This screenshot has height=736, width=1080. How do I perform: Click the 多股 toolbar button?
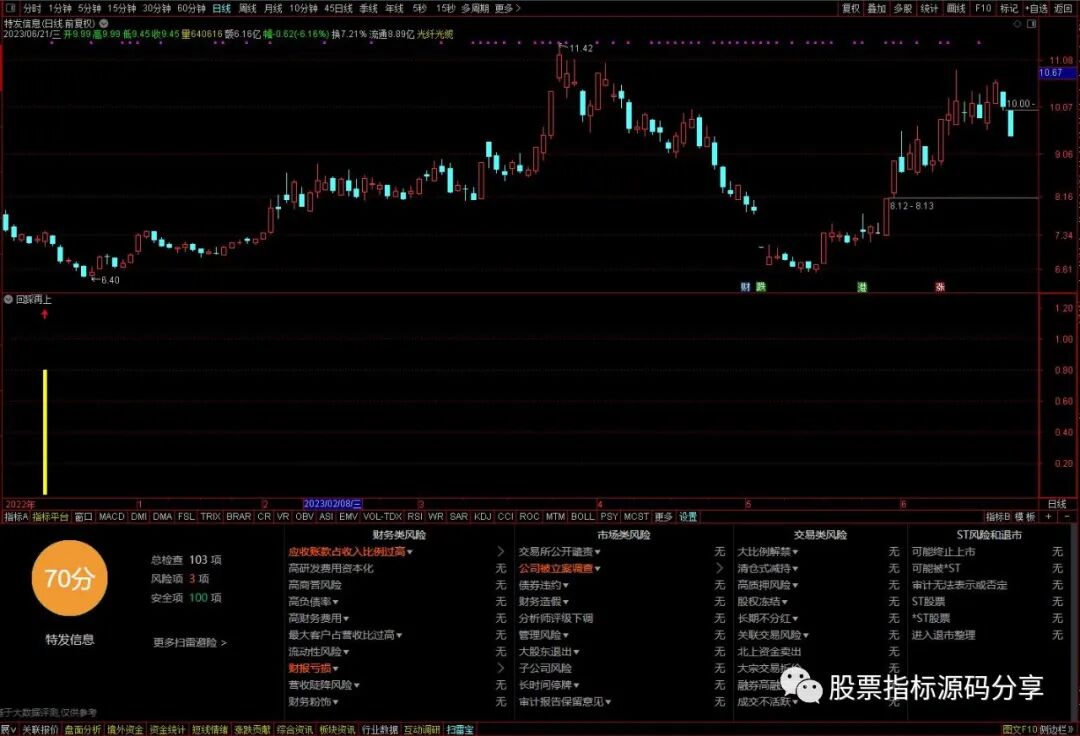click(x=902, y=8)
